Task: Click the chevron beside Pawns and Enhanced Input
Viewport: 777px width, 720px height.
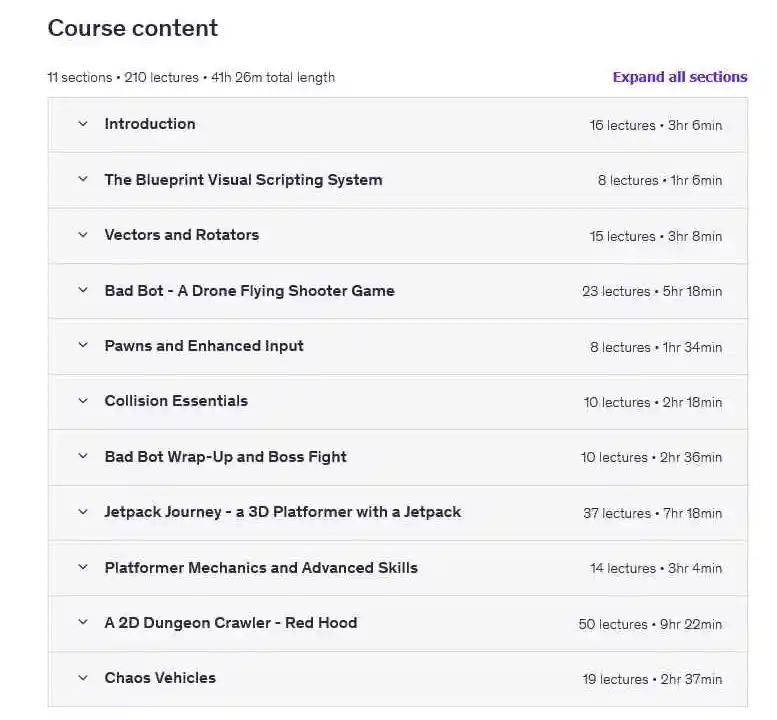Action: pos(83,346)
